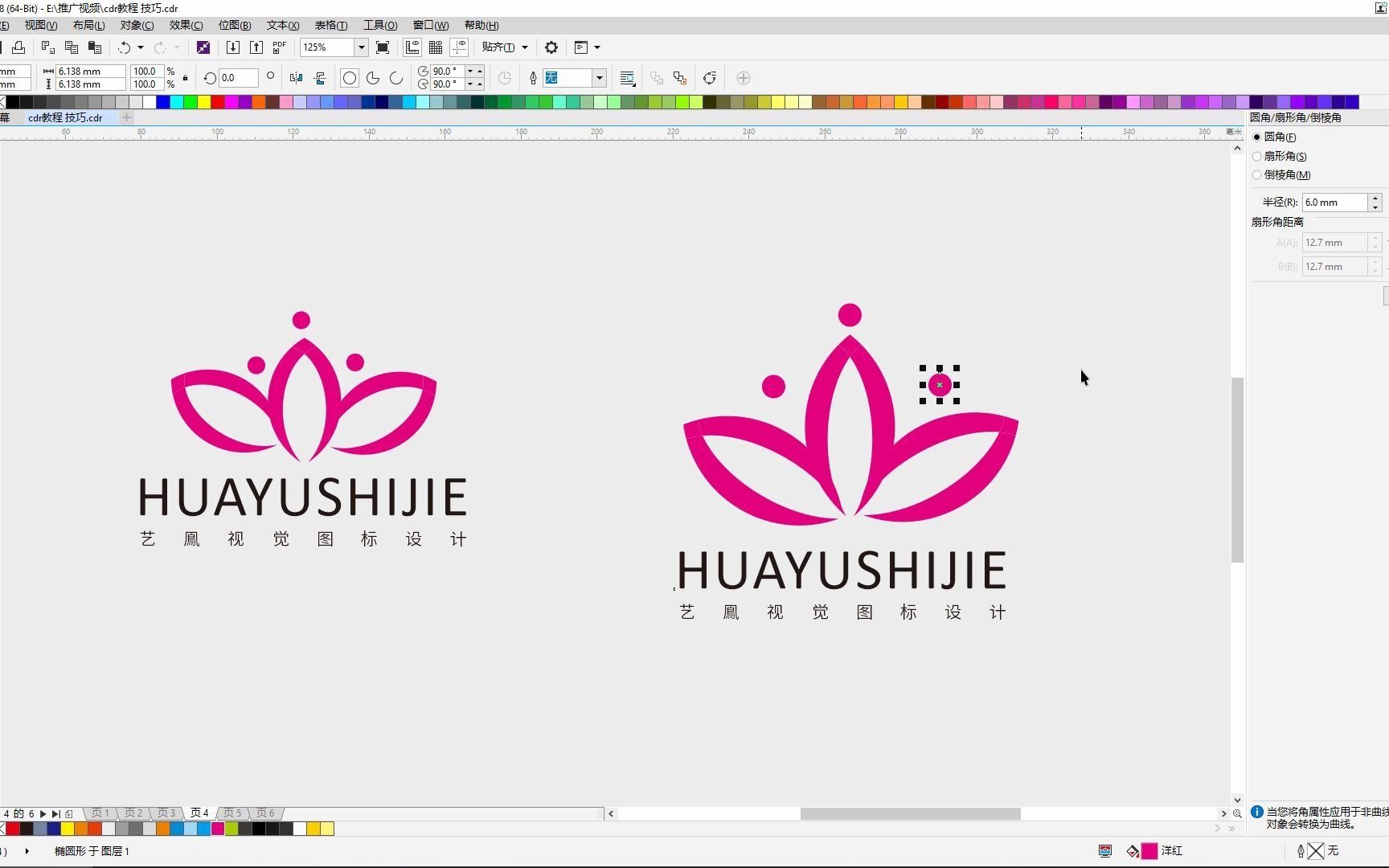The width and height of the screenshot is (1389, 868).
Task: Open the undo history dropdown arrow
Action: [141, 47]
